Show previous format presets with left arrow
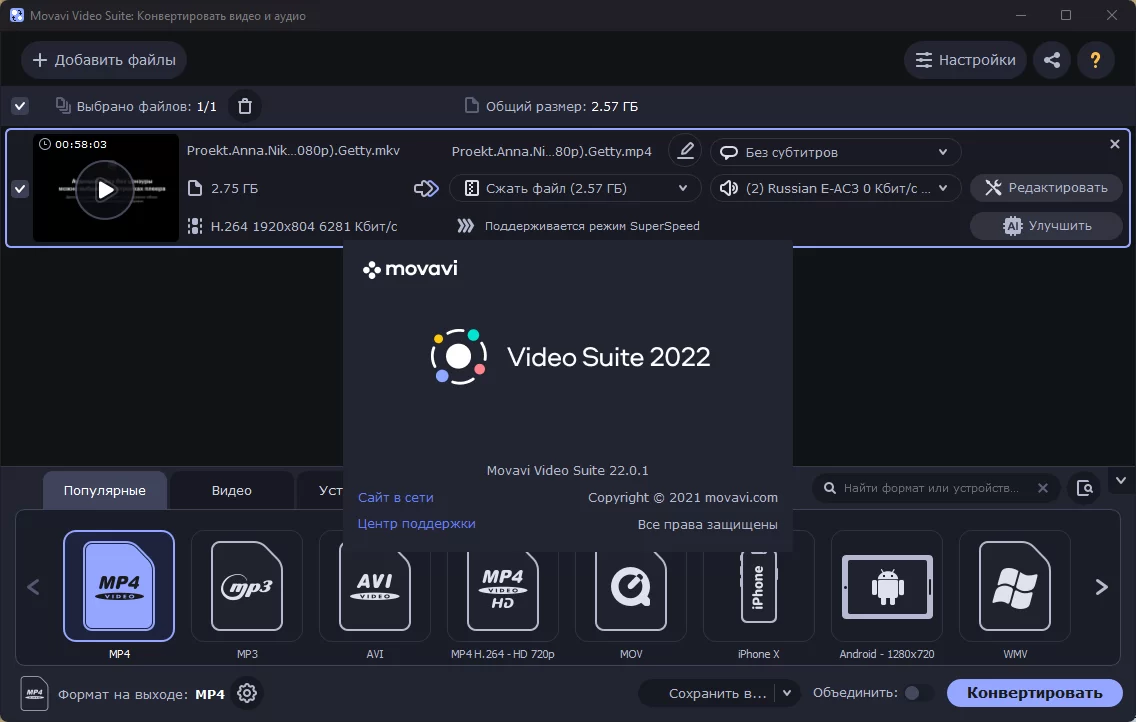Image resolution: width=1136 pixels, height=722 pixels. pos(33,587)
